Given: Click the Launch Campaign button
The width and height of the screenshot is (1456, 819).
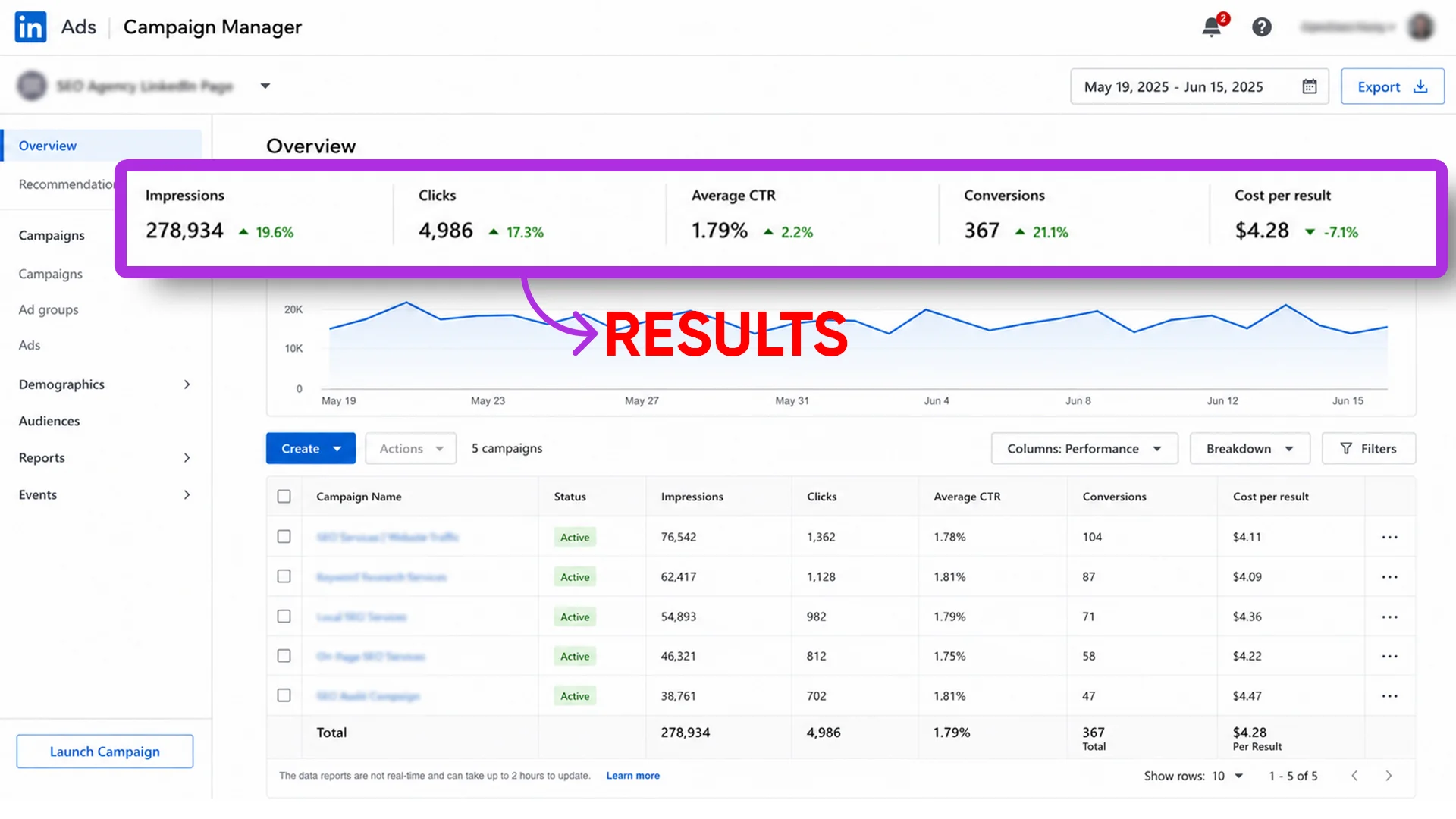Looking at the screenshot, I should (105, 752).
